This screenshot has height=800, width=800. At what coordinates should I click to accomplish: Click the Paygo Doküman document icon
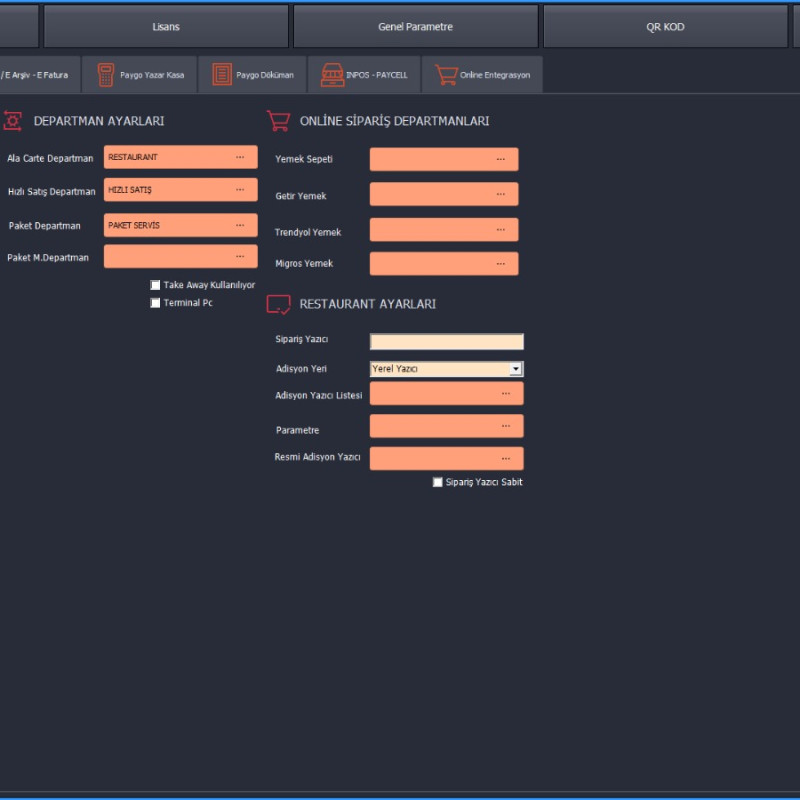pos(221,75)
